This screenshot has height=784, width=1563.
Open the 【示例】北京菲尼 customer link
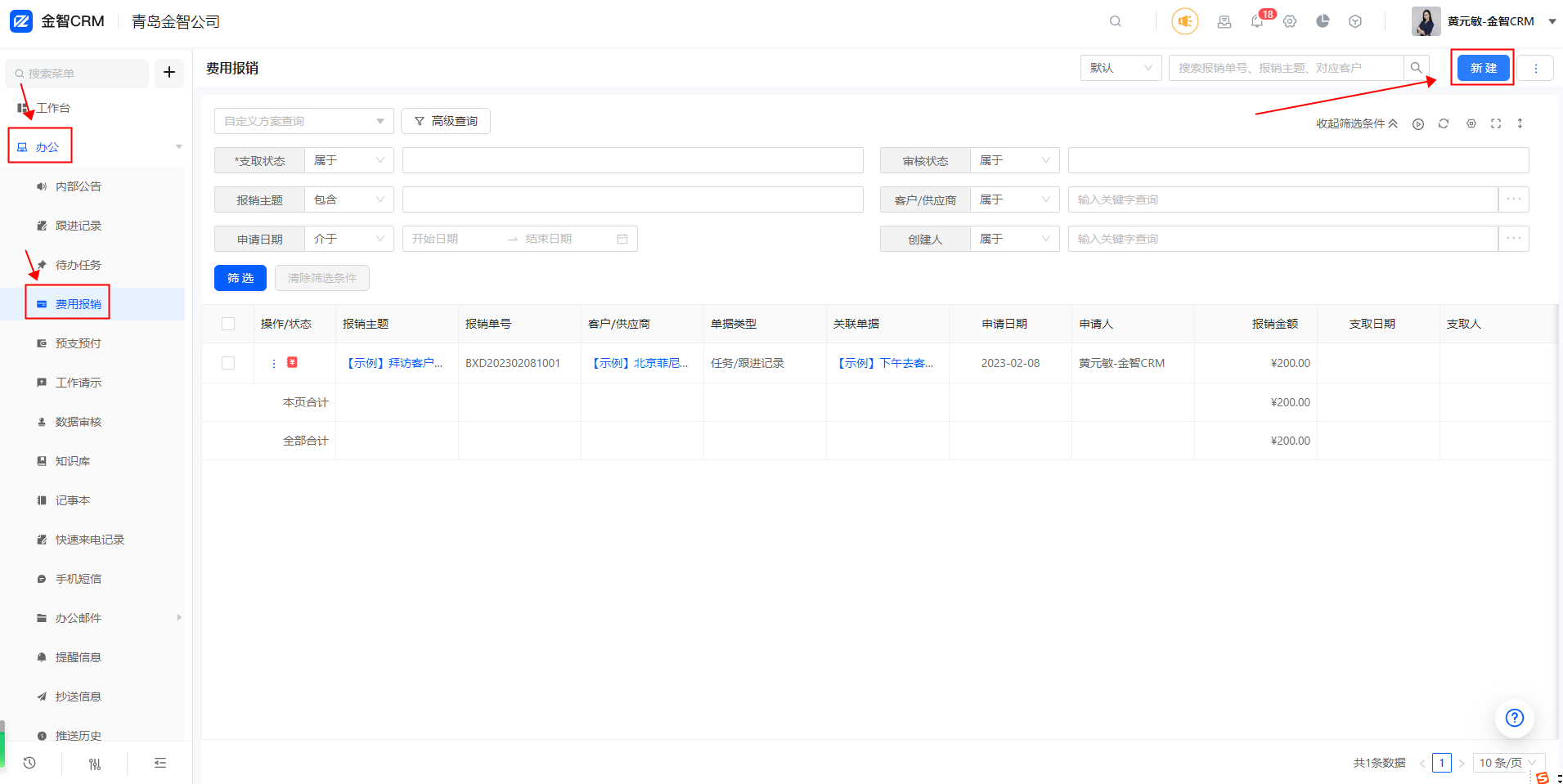click(x=638, y=363)
